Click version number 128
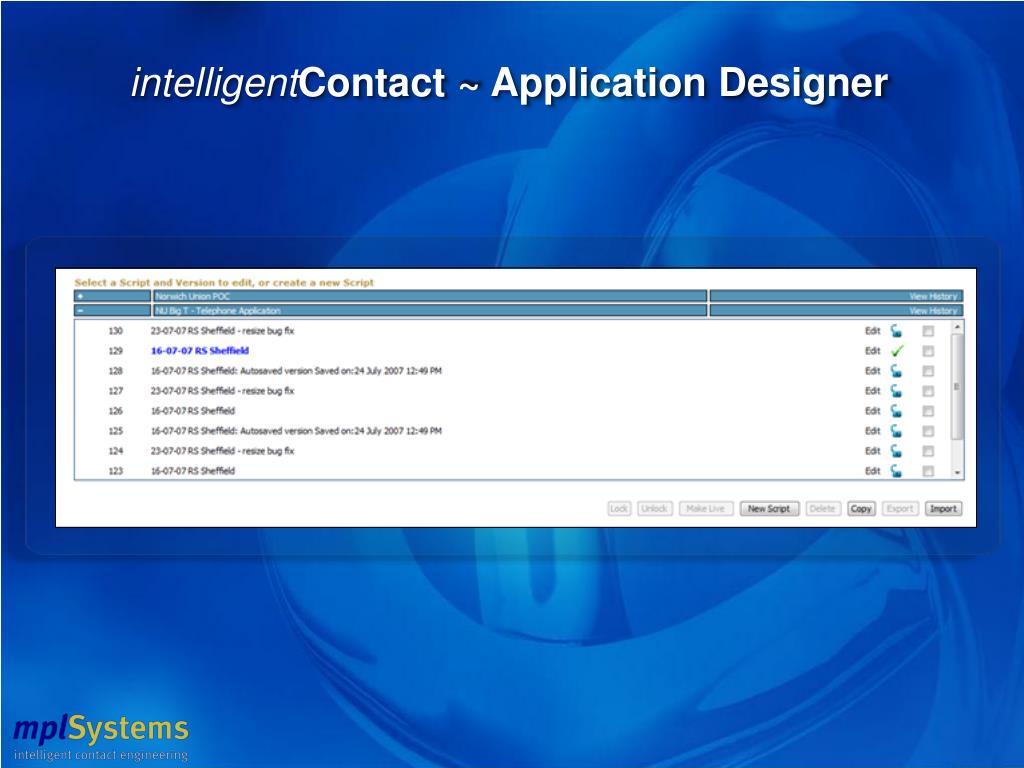 pos(116,371)
